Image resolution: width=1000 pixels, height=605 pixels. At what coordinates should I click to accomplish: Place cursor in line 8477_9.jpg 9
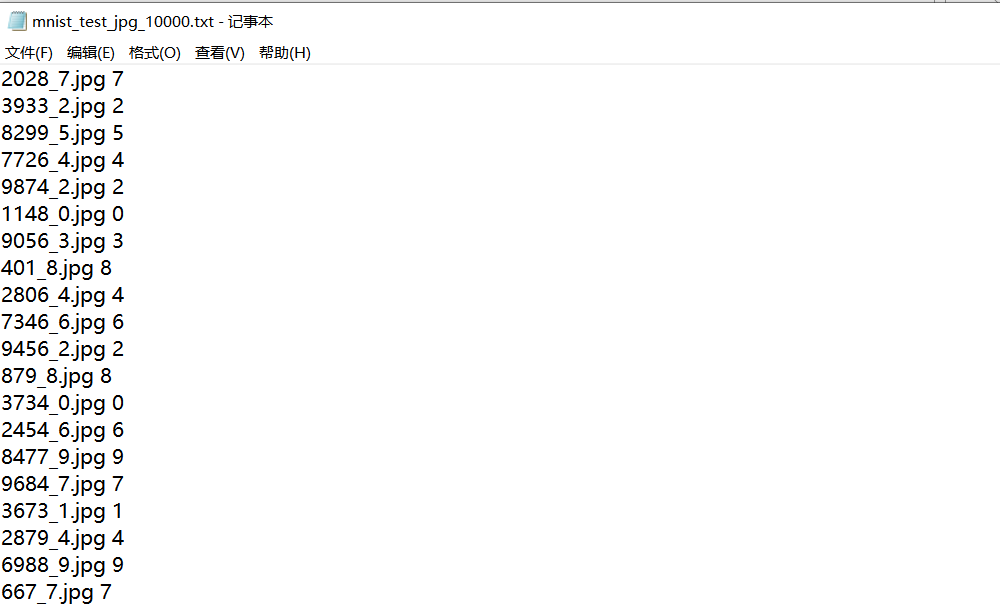pos(62,458)
